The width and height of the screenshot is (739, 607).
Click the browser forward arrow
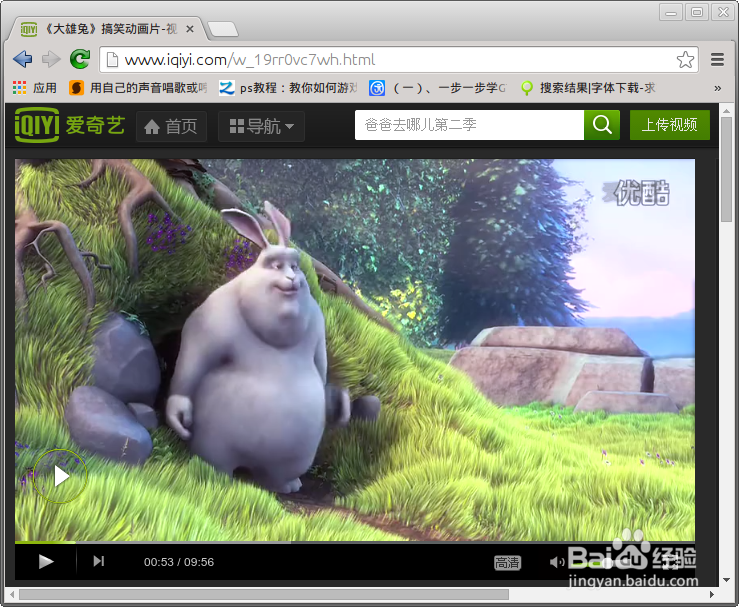[51, 59]
